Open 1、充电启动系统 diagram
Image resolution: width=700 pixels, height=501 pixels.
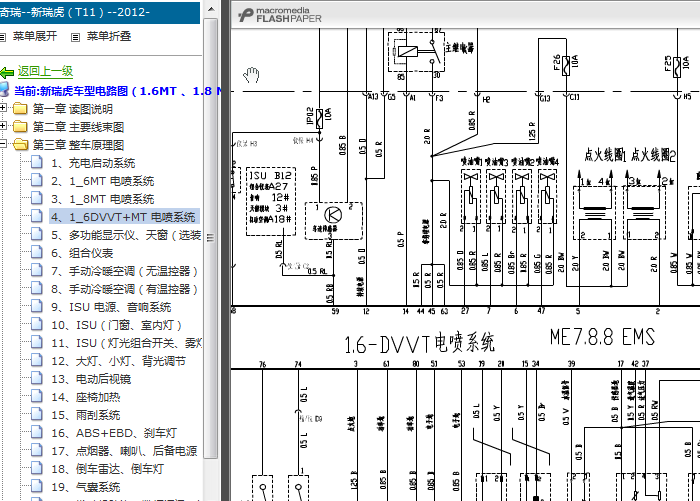[x=93, y=163]
